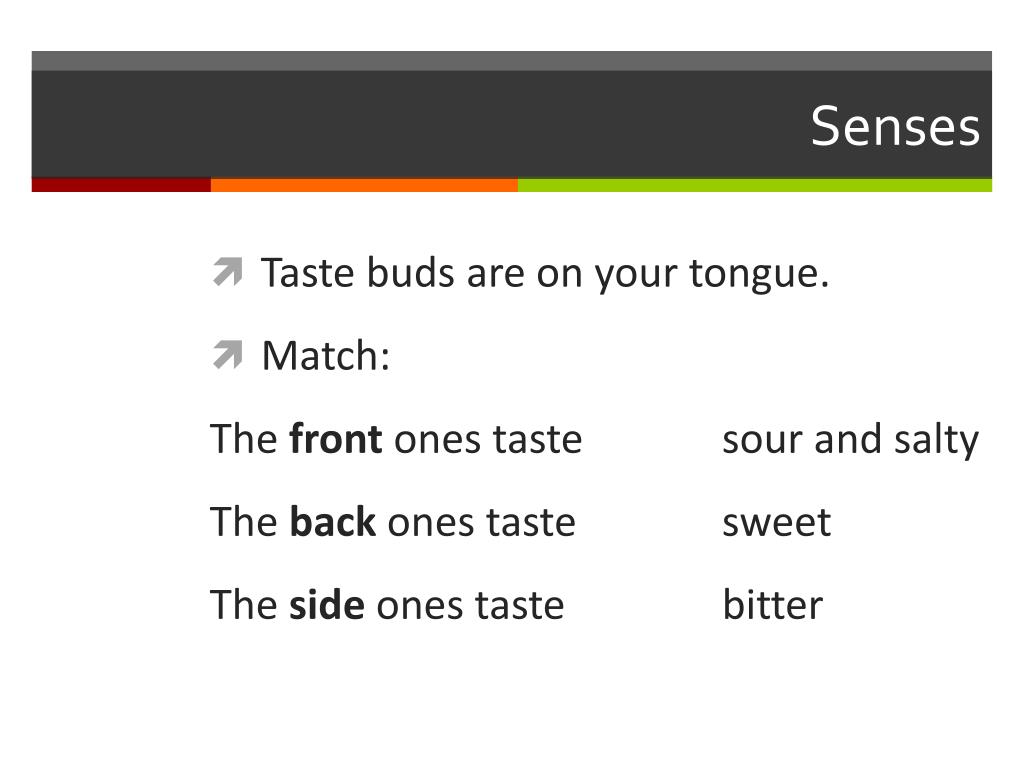This screenshot has width=1024, height=768.
Task: Click the bold word 'front'
Action: [336, 438]
